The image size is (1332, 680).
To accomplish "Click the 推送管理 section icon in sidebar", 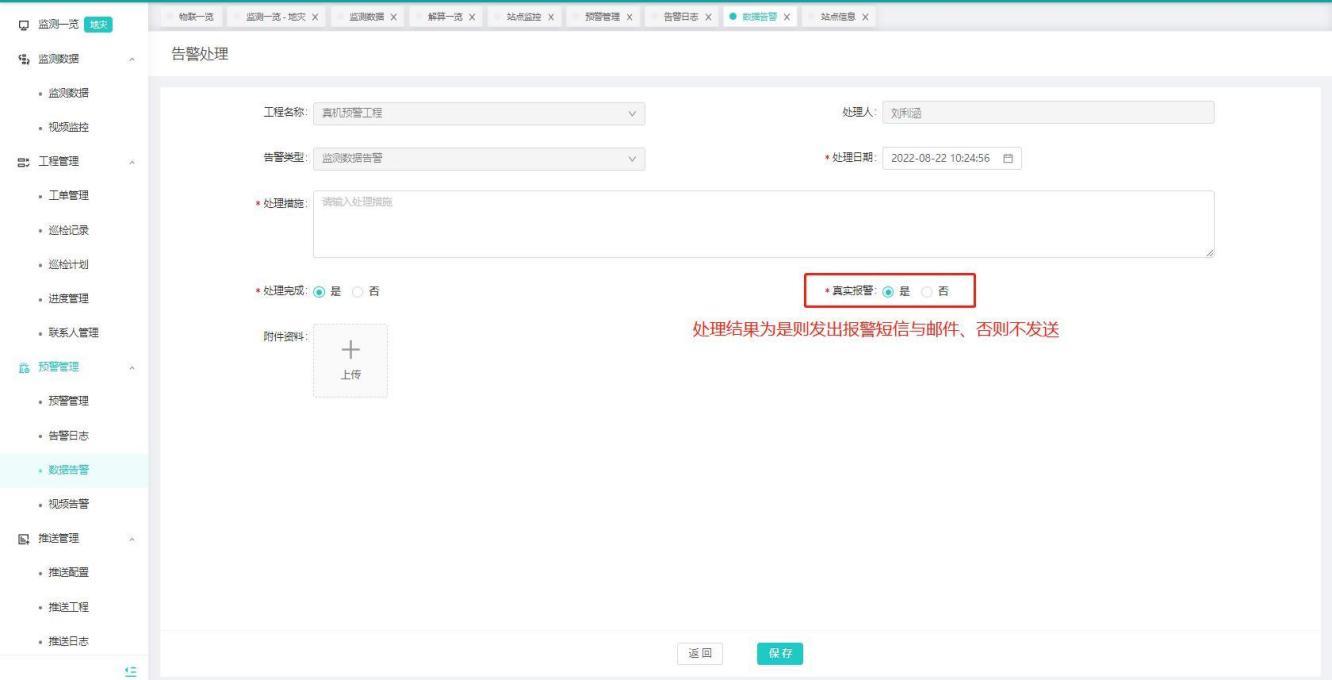I will point(23,539).
